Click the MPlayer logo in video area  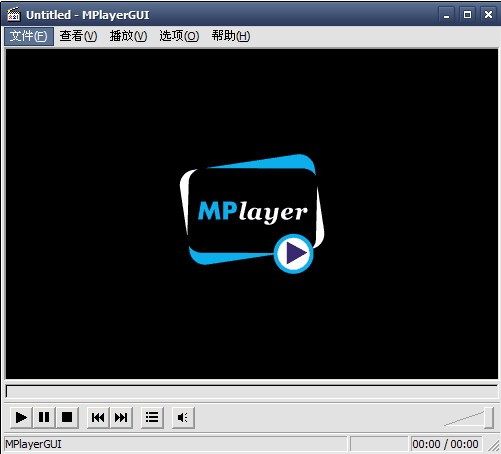pos(252,214)
